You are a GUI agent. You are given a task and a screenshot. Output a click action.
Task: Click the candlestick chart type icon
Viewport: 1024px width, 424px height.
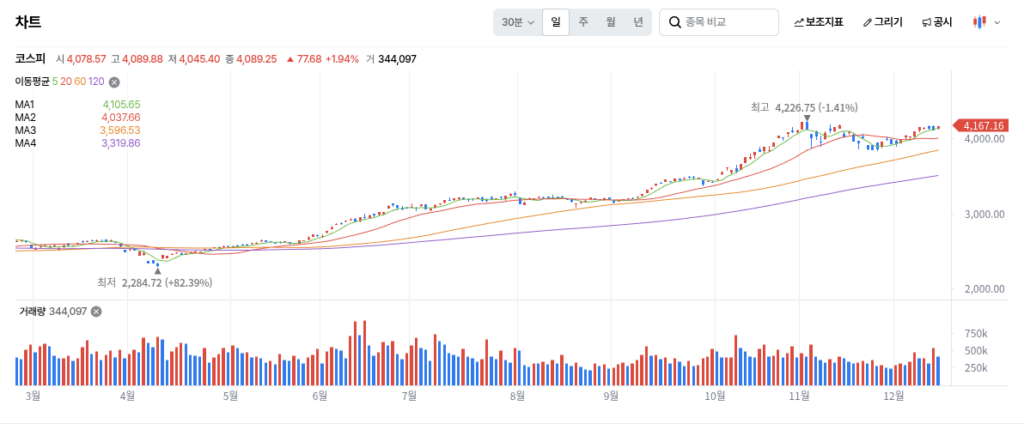click(x=980, y=22)
